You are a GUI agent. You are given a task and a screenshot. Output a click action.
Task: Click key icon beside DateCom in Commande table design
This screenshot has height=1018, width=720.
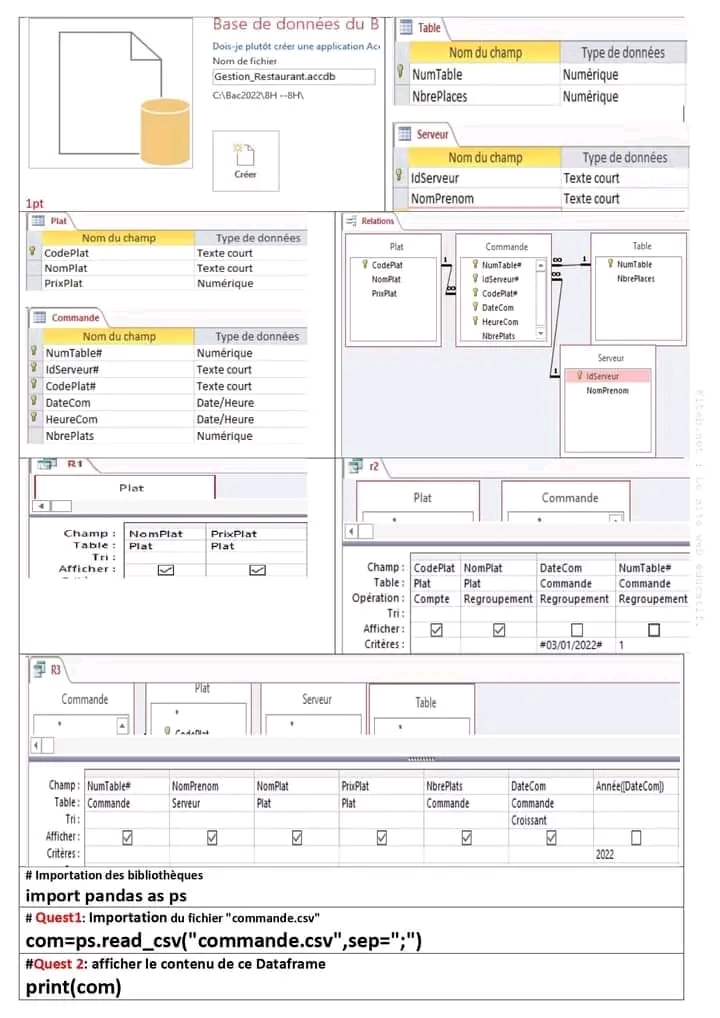(x=33, y=402)
